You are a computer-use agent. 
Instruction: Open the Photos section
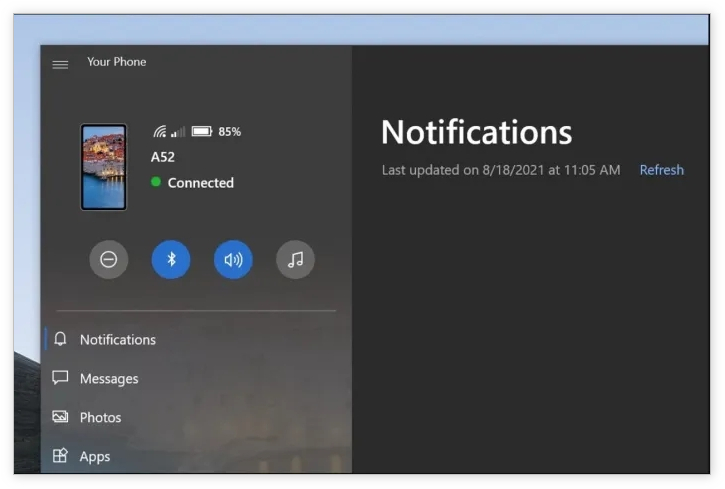pos(100,418)
